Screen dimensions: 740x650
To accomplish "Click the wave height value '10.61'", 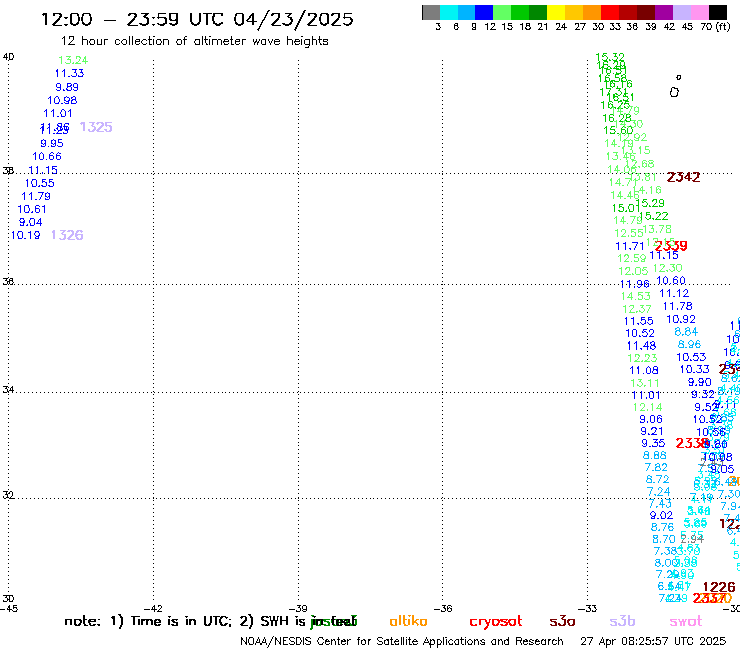I will point(32,209).
